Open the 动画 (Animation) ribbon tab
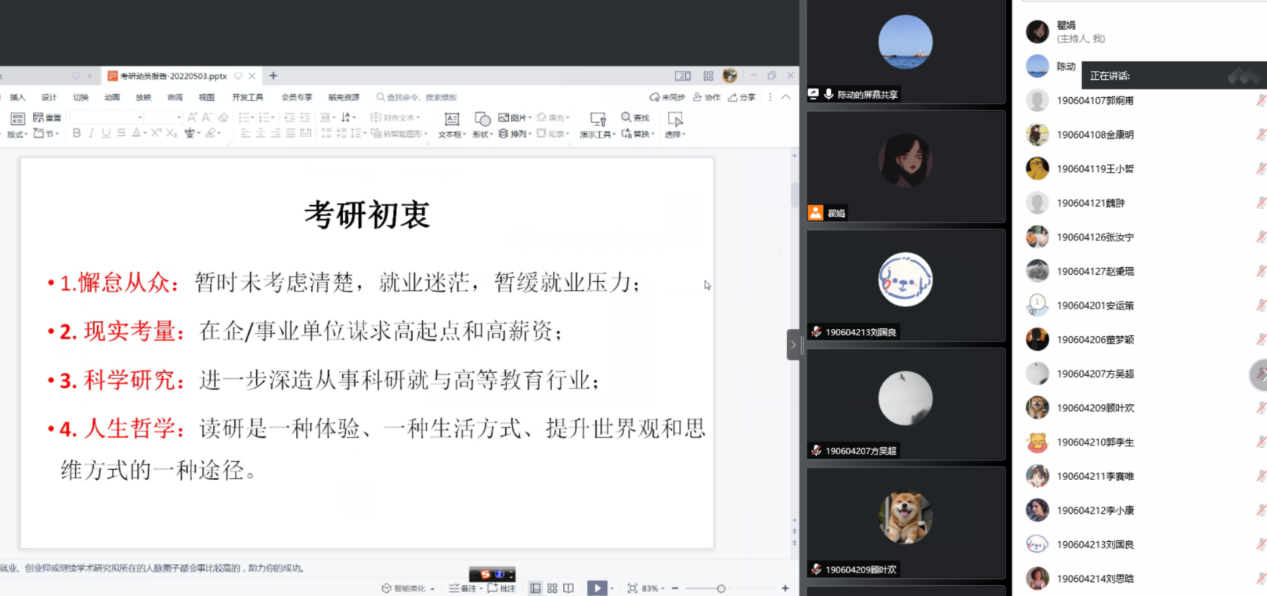 pos(112,97)
